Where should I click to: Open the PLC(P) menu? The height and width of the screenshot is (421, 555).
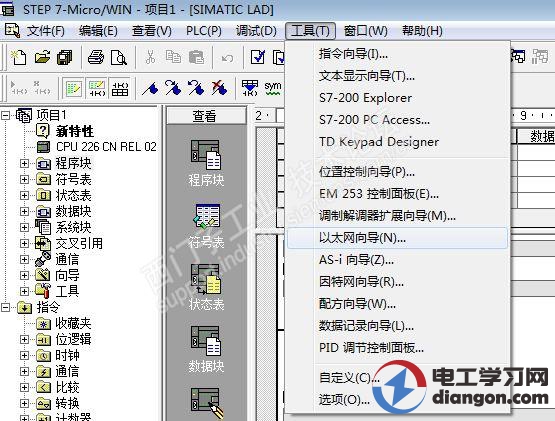(204, 31)
